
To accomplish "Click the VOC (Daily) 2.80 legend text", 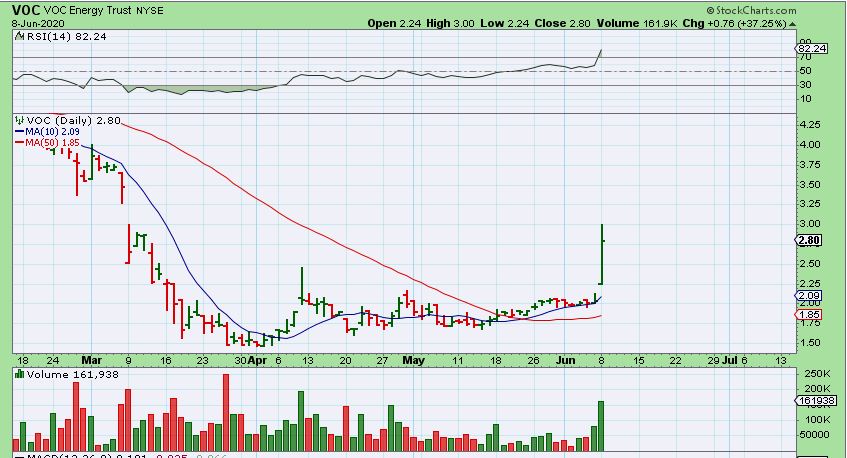I will point(73,120).
